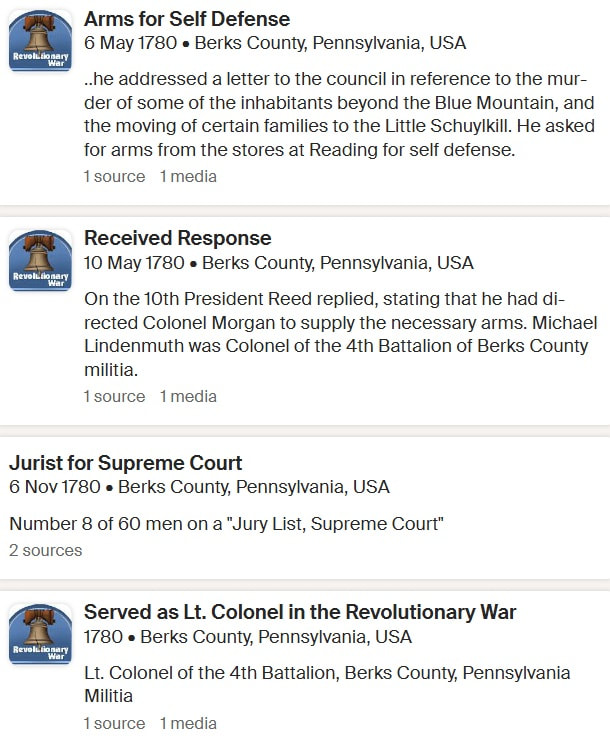The width and height of the screenshot is (610, 749).
Task: Click Revolutionary War bell icon beside Served as Lt. Colonel
Action: pyautogui.click(x=41, y=634)
